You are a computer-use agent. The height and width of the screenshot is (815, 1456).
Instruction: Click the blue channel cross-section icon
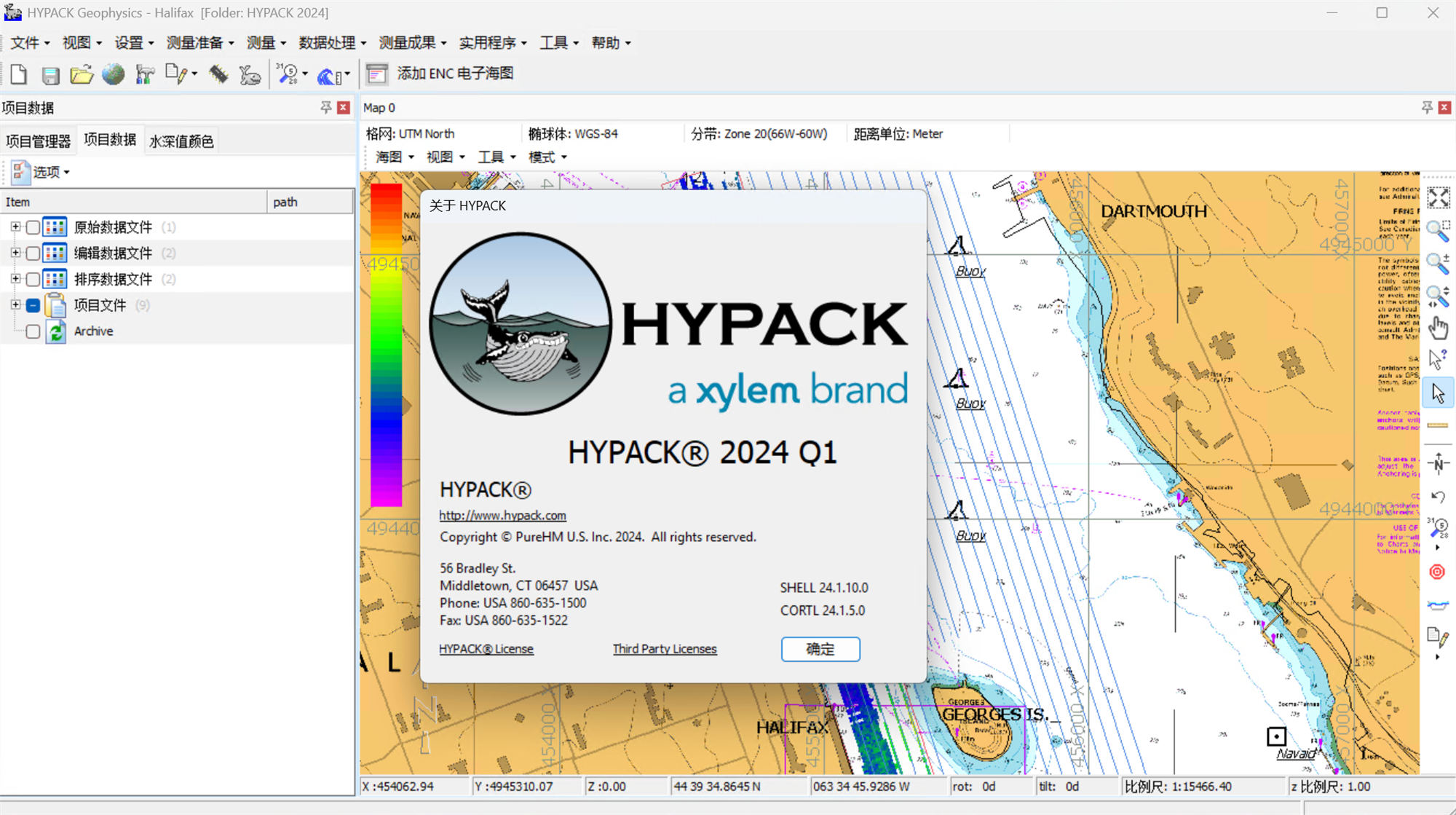[x=1438, y=605]
